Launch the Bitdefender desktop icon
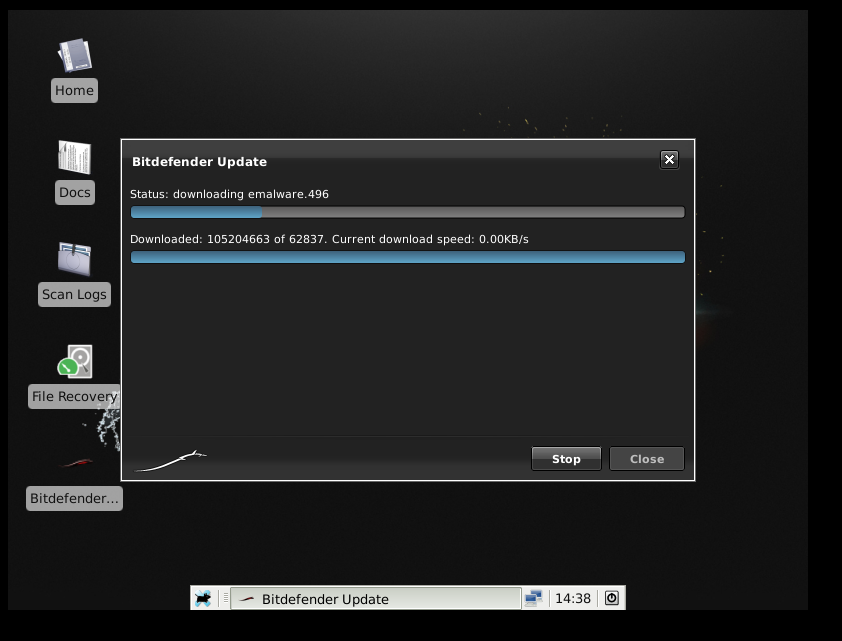This screenshot has width=842, height=641. point(76,463)
